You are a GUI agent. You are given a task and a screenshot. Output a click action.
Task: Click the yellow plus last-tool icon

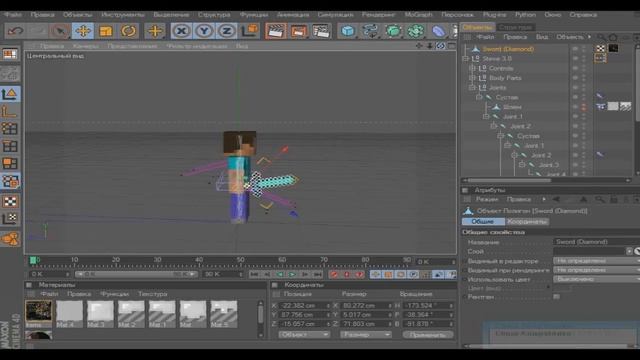click(x=155, y=31)
